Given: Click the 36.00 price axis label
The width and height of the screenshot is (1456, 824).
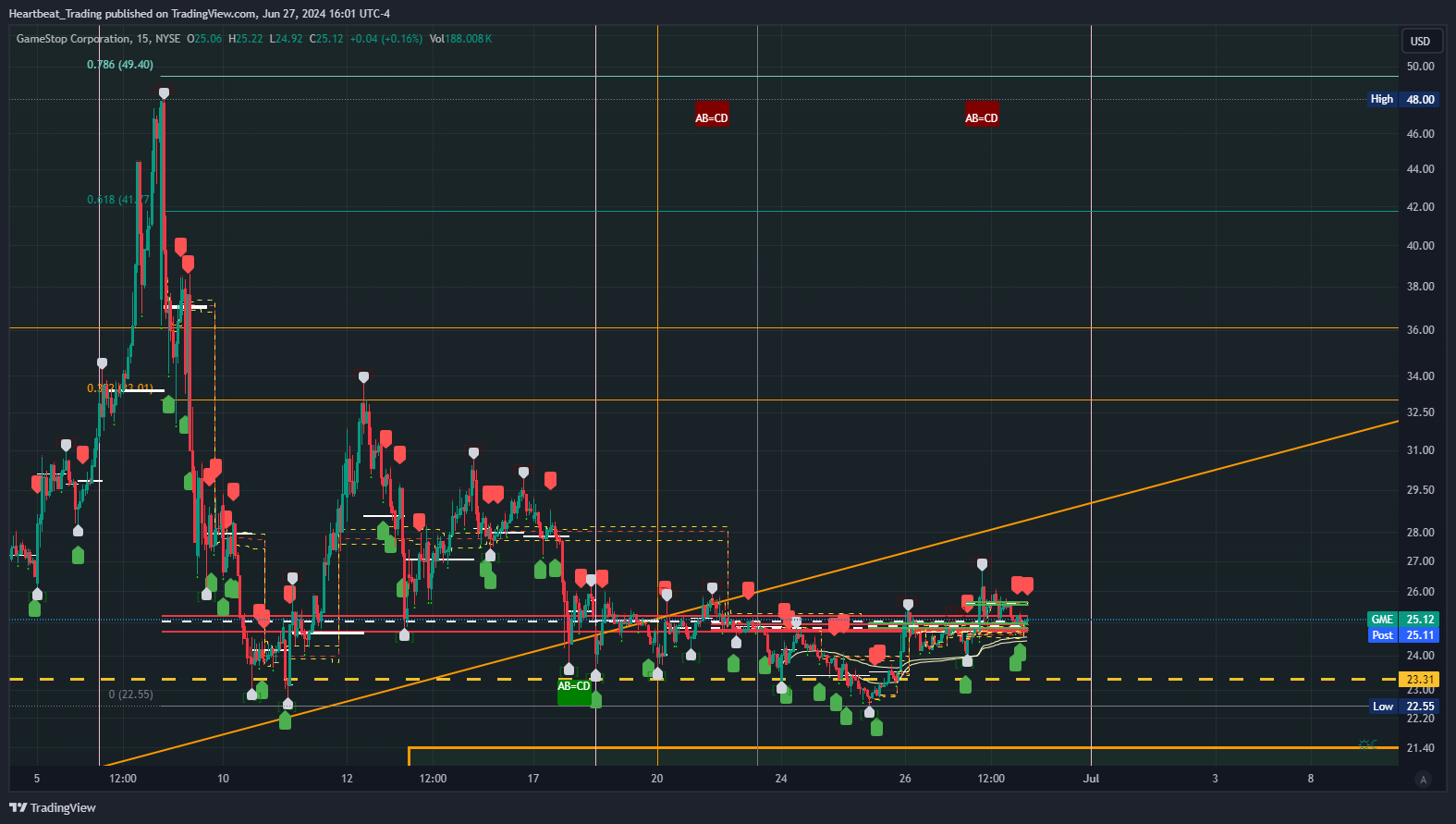Looking at the screenshot, I should (1420, 330).
